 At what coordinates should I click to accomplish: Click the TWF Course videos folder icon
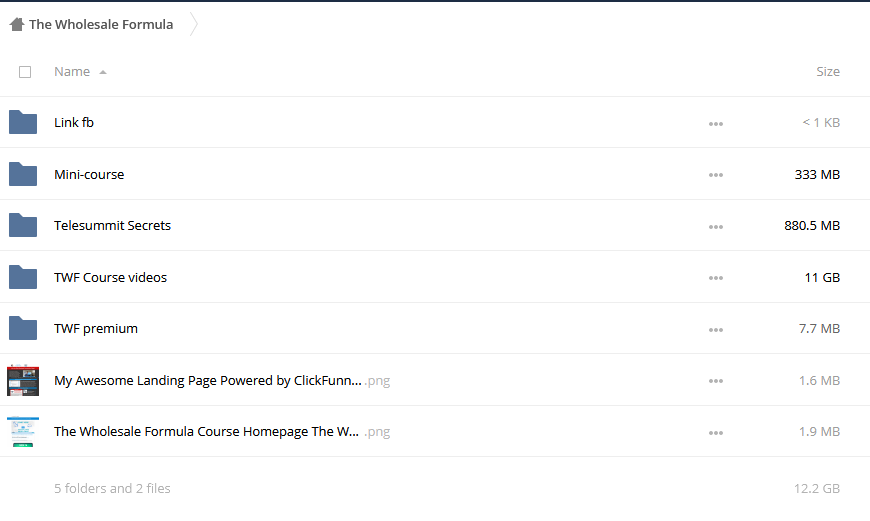click(23, 277)
